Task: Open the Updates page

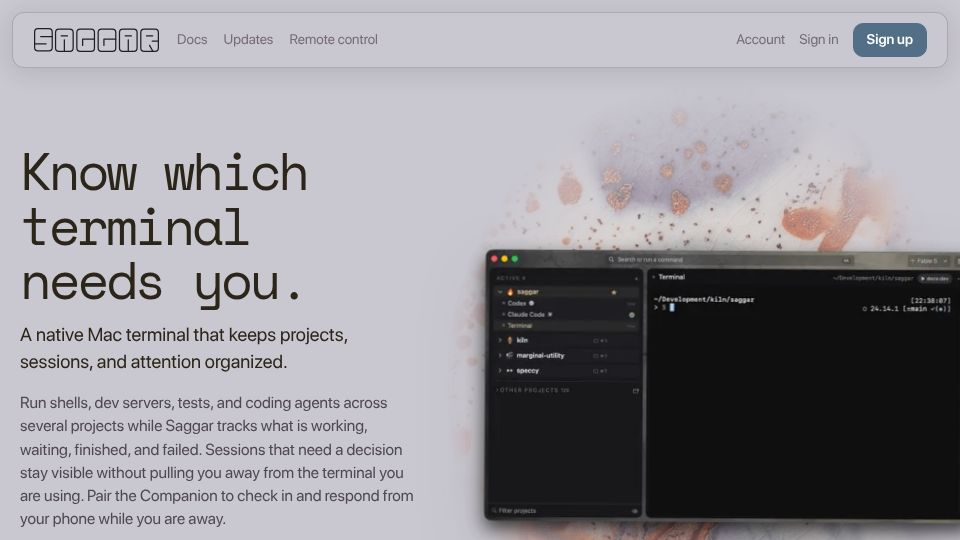Action: point(248,40)
